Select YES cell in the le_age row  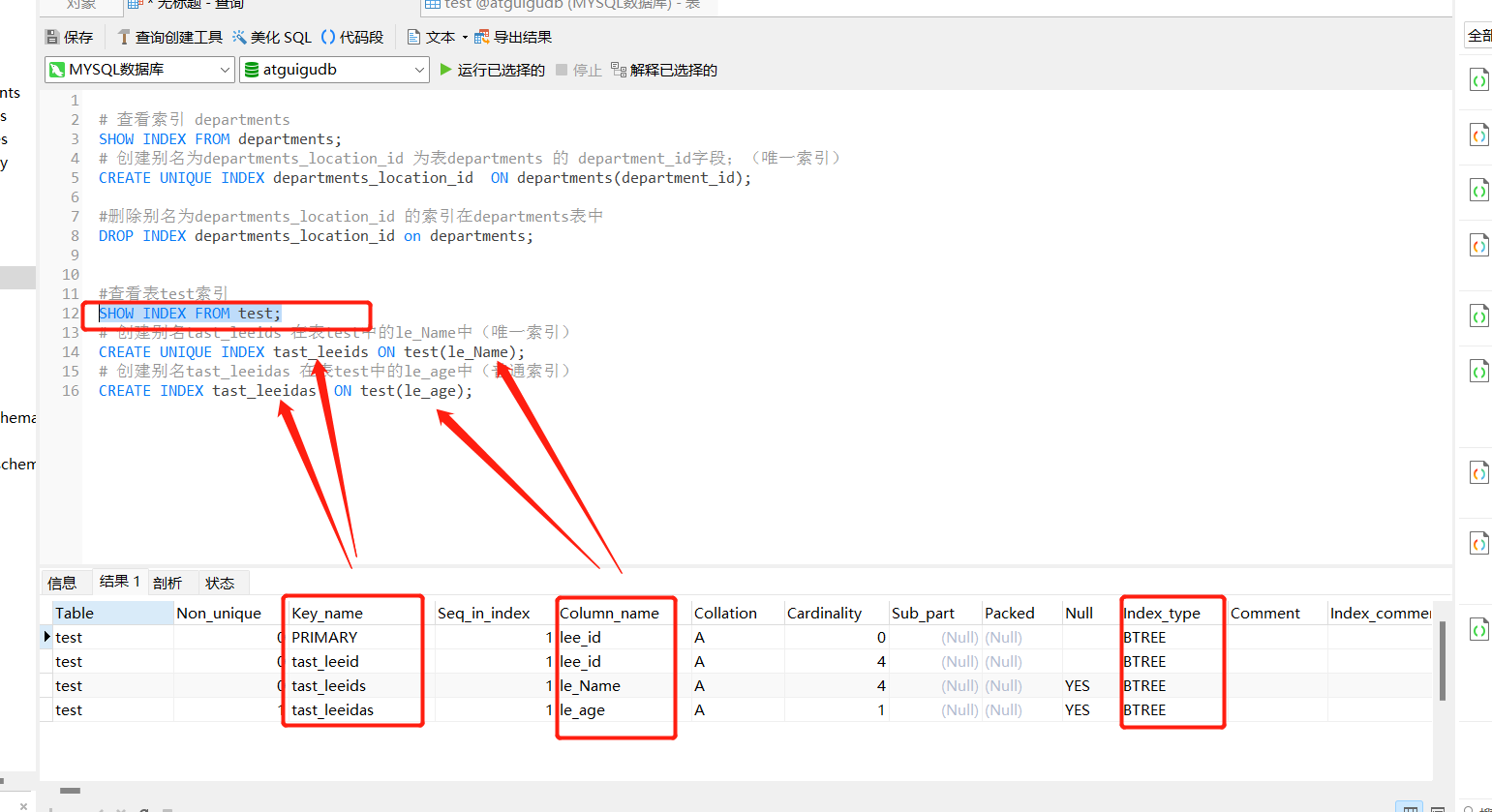coord(1091,709)
